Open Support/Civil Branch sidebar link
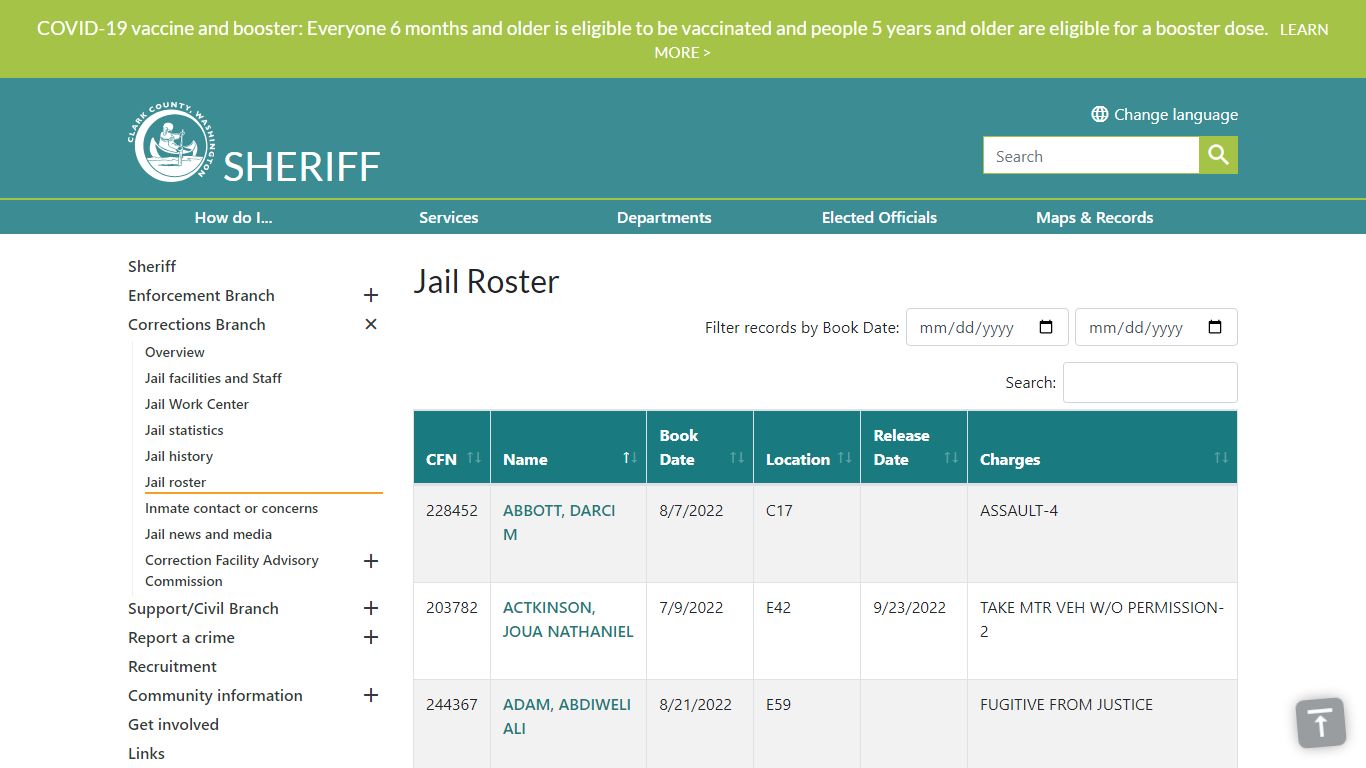The image size is (1366, 768). (x=203, y=608)
